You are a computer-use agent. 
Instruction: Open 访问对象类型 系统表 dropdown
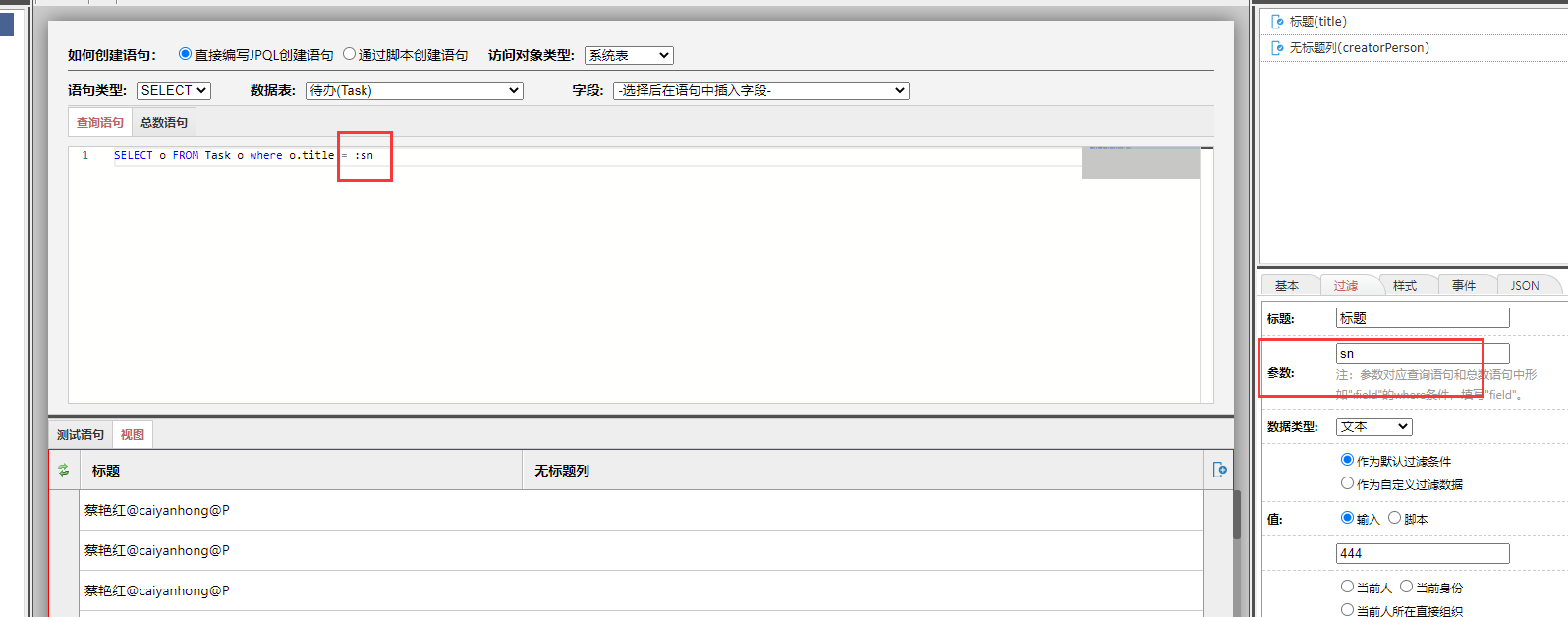click(x=629, y=56)
